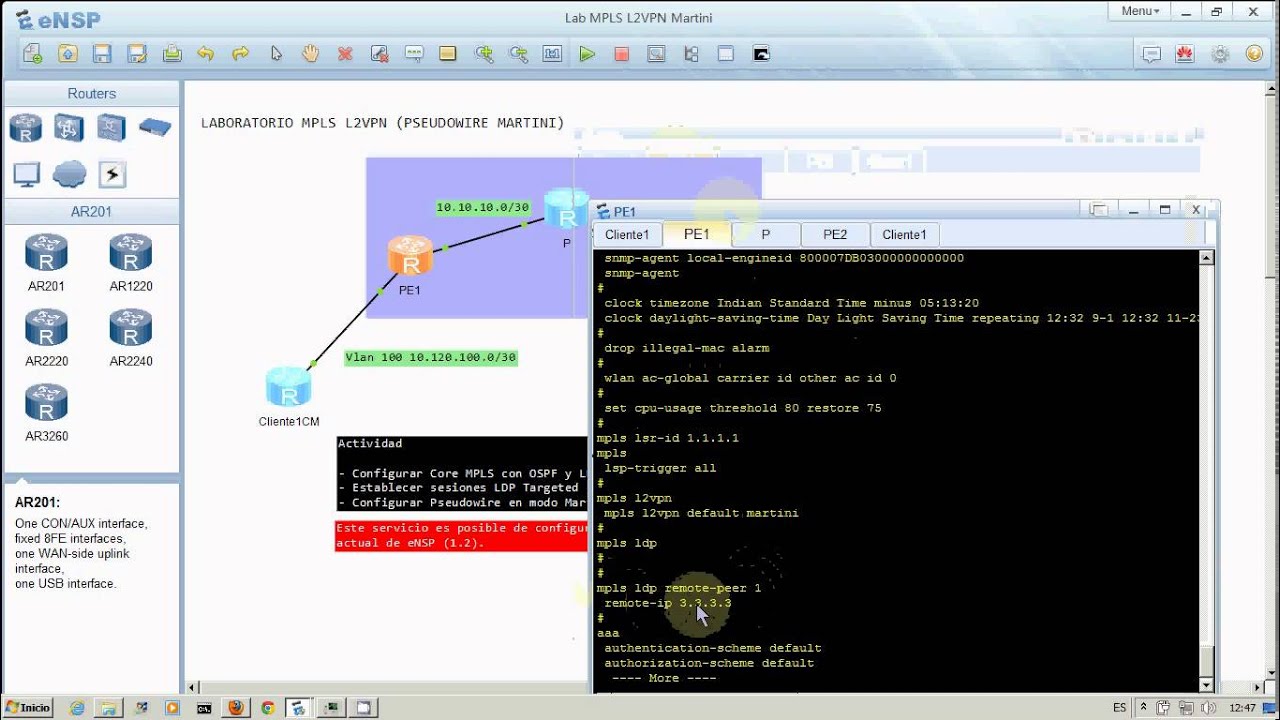The image size is (1280, 720).
Task: Open the settings gear at top right
Action: pyautogui.click(x=1220, y=54)
